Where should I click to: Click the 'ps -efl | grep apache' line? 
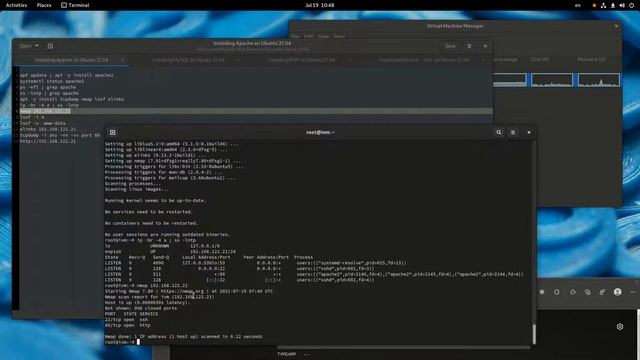click(x=48, y=87)
